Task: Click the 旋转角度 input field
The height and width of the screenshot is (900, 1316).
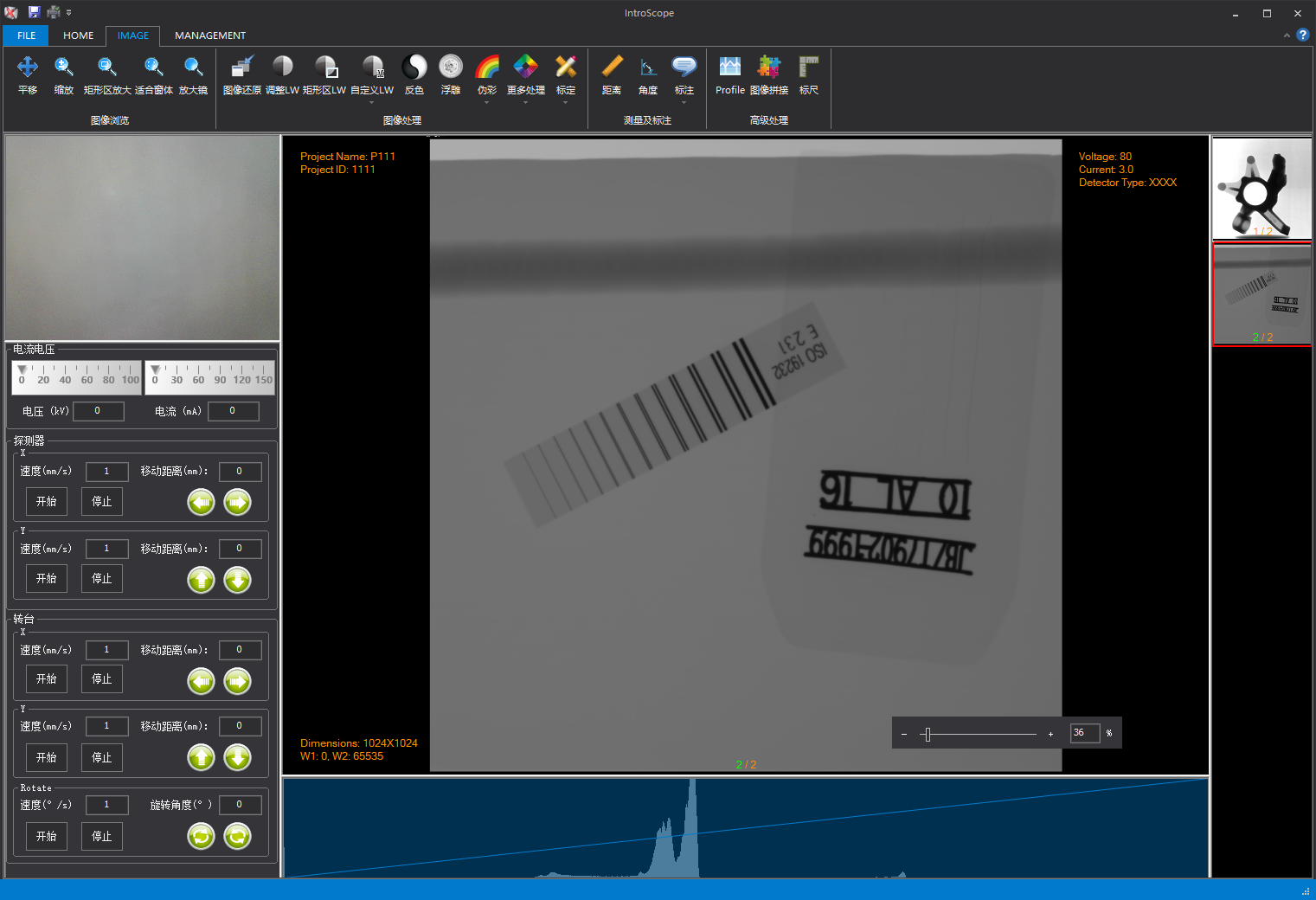Action: point(240,805)
